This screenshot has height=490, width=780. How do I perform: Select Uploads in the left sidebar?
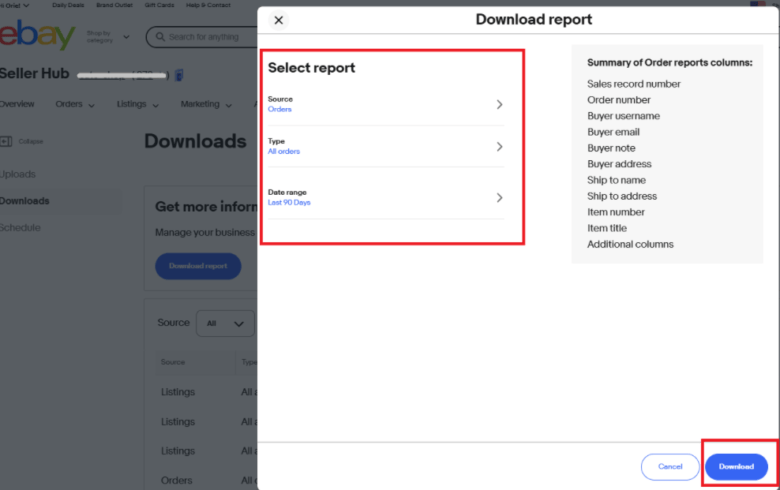pyautogui.click(x=18, y=174)
